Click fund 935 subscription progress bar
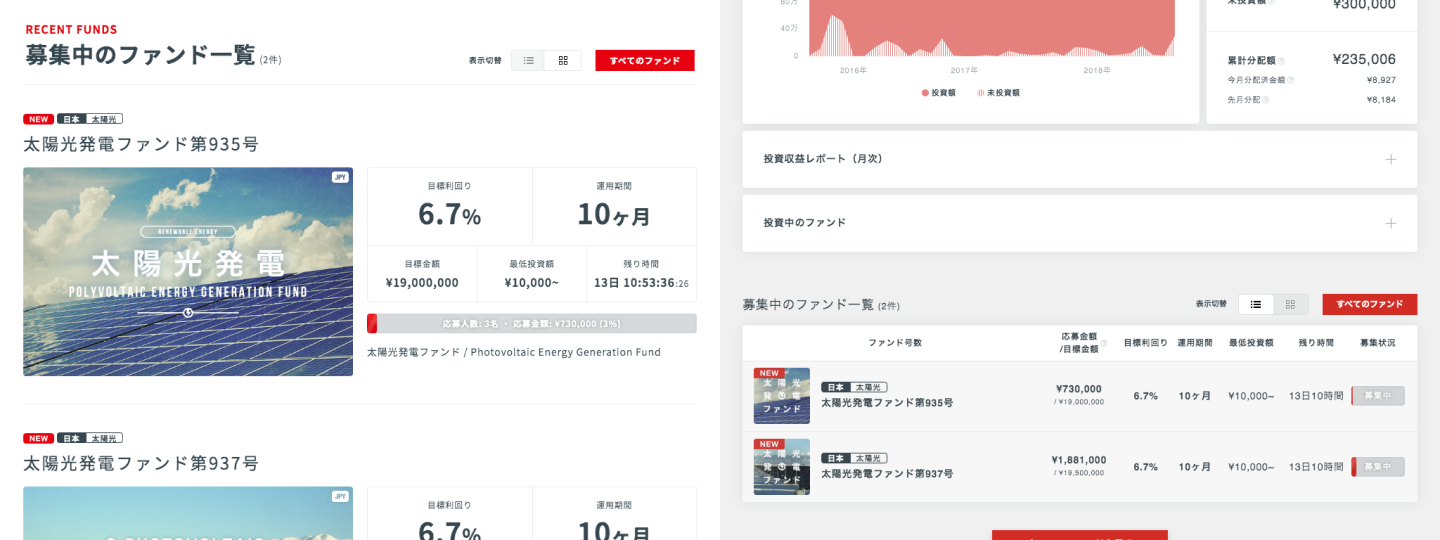This screenshot has width=1440, height=540. click(x=531, y=324)
